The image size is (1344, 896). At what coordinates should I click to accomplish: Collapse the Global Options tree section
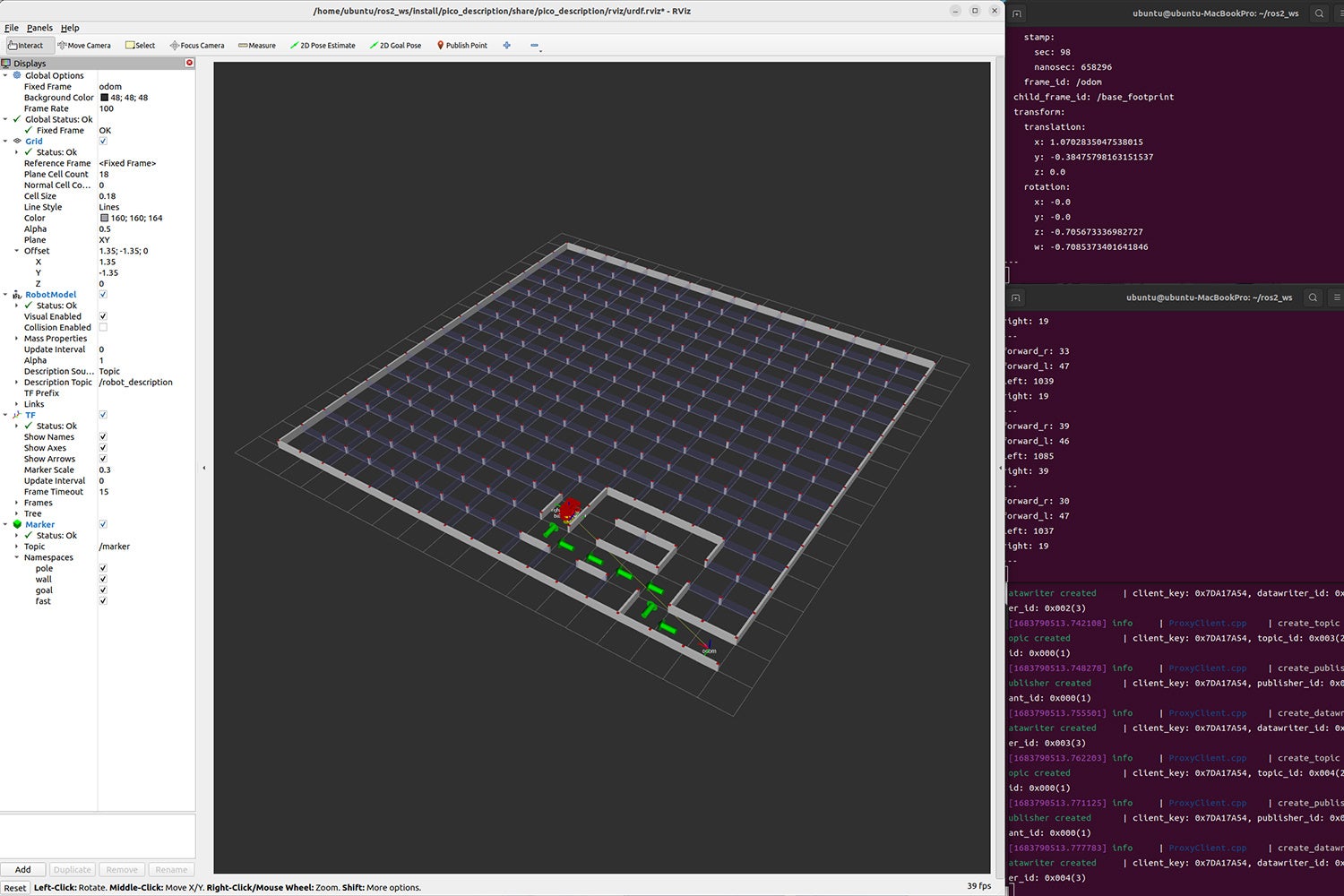pyautogui.click(x=5, y=76)
